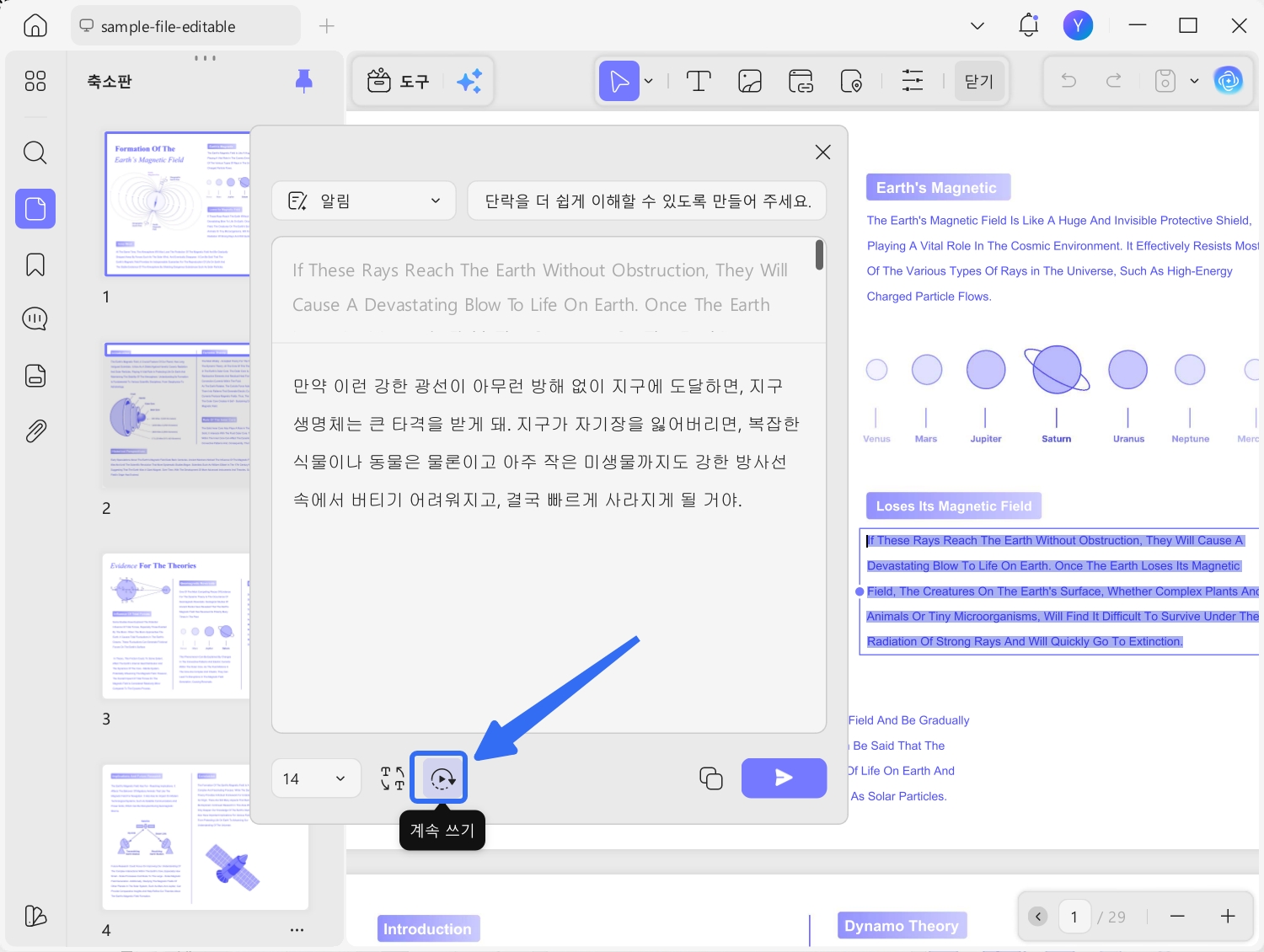Save the document with the save icon
Viewport: 1264px width, 952px height.
coord(1165,81)
